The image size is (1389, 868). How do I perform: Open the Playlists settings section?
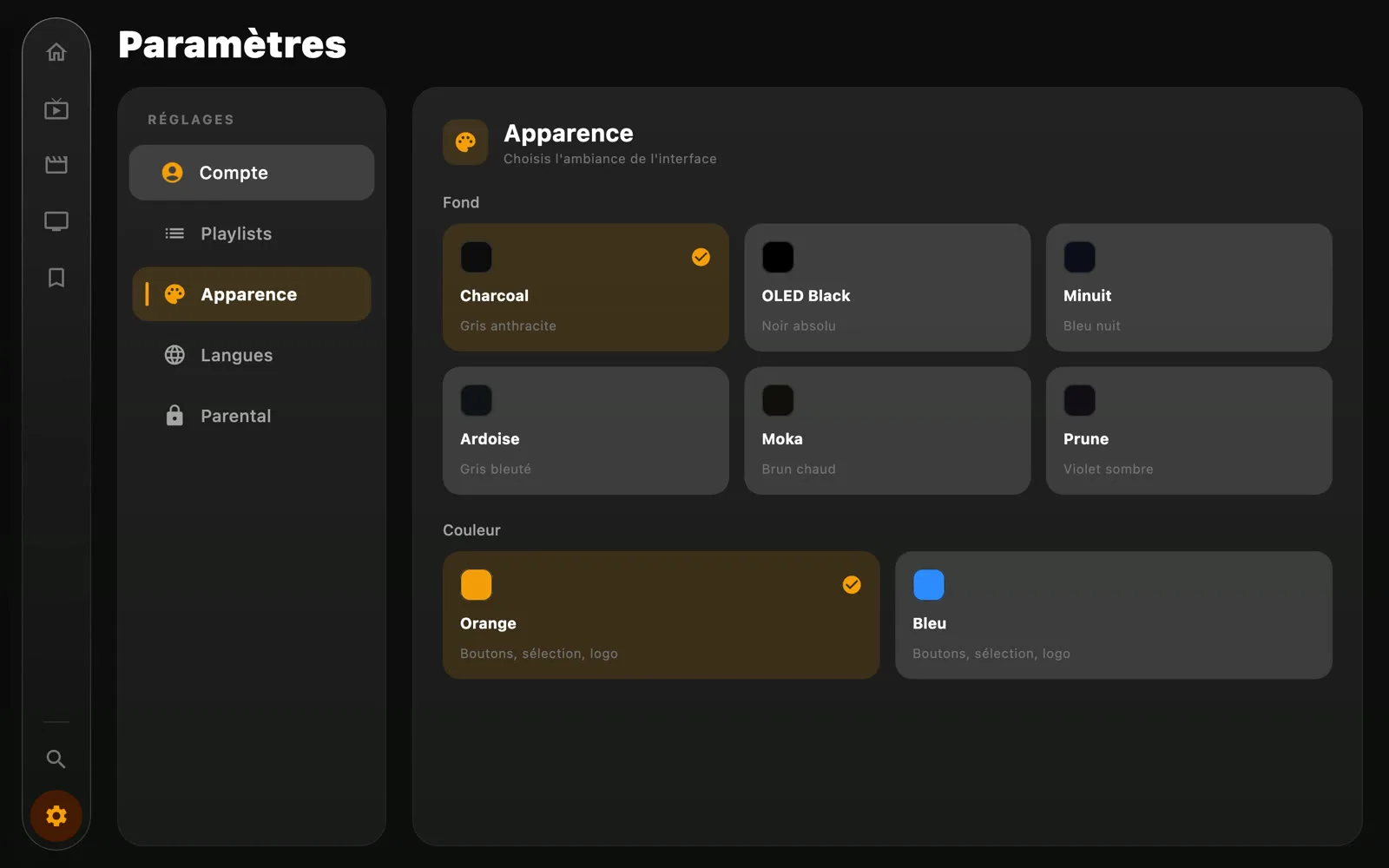252,233
